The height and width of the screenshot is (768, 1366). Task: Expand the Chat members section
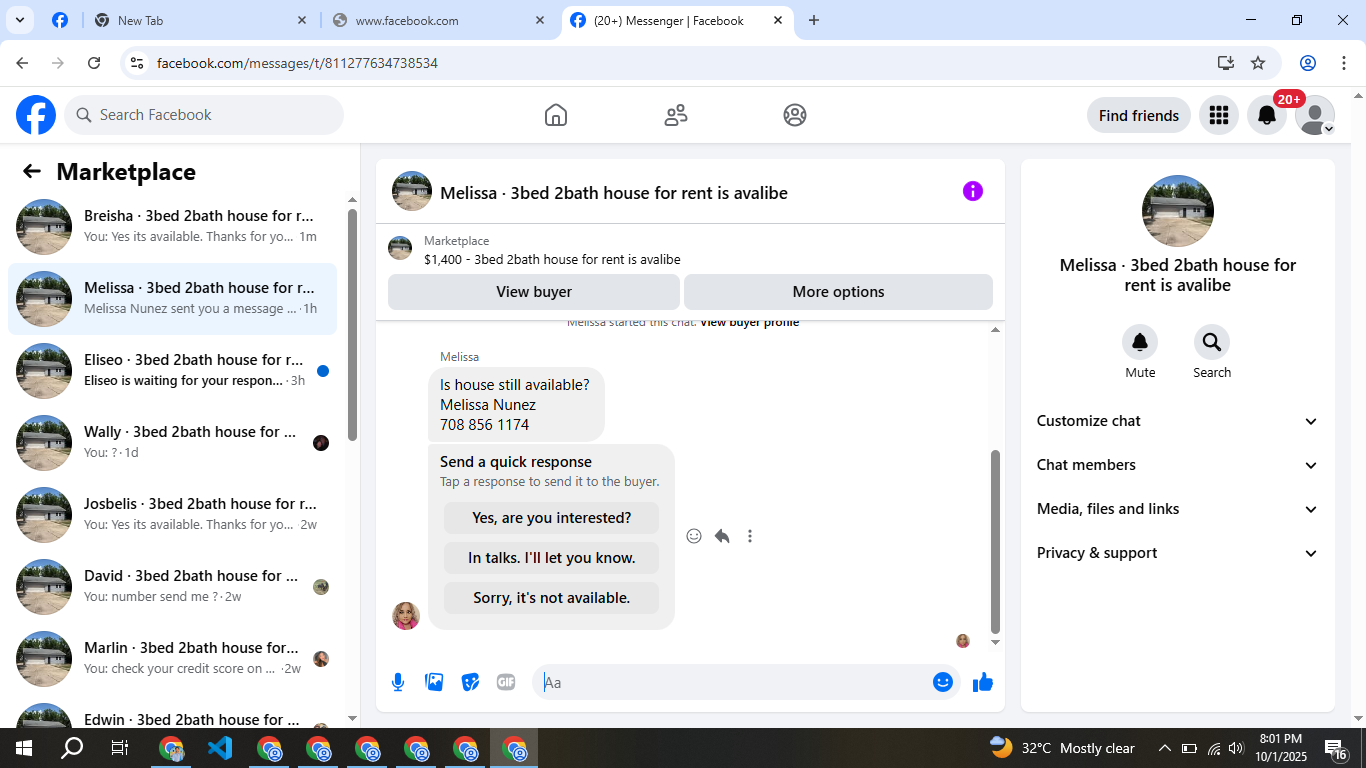[x=1177, y=465]
